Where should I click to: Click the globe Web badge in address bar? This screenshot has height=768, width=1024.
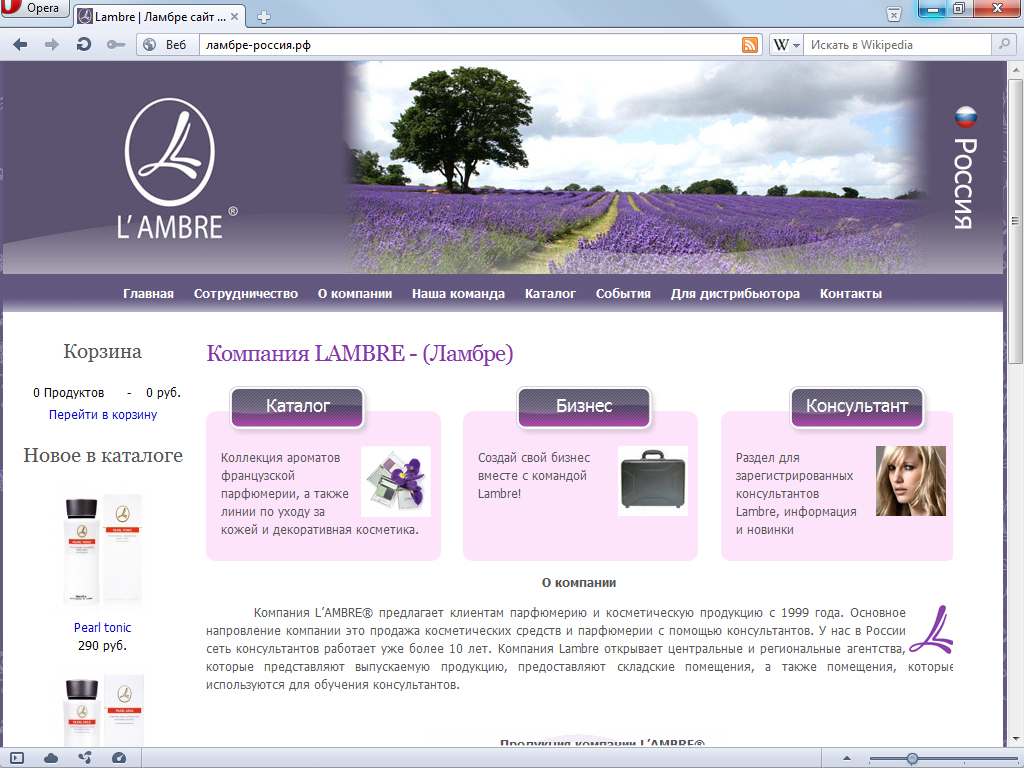(167, 44)
